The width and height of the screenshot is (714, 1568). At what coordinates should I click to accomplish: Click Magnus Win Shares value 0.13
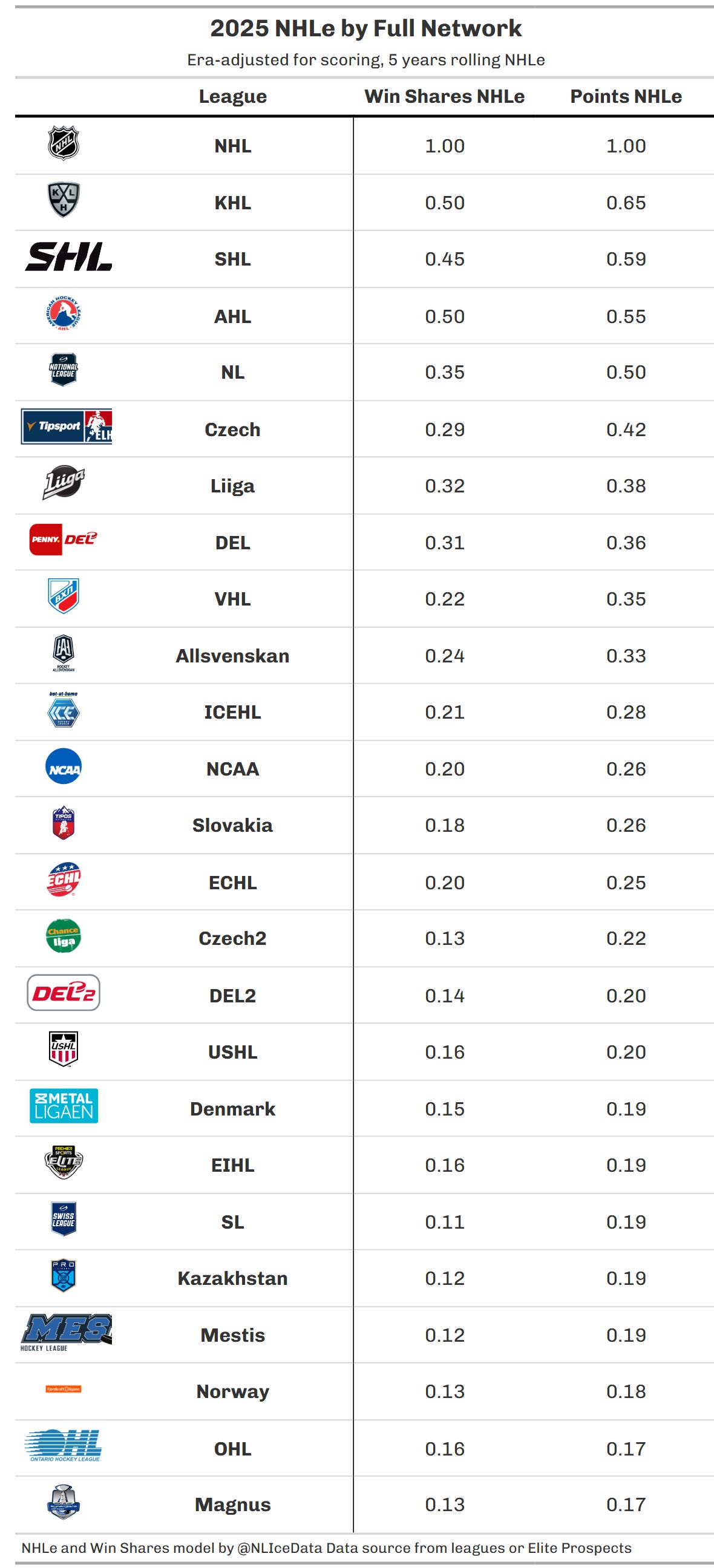(x=444, y=1504)
